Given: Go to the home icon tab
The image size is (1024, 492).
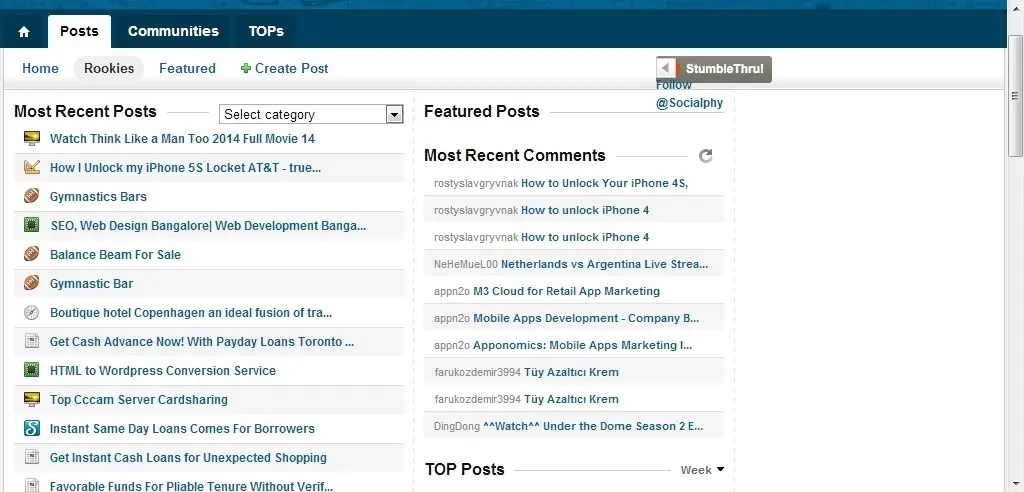Looking at the screenshot, I should coord(24,31).
